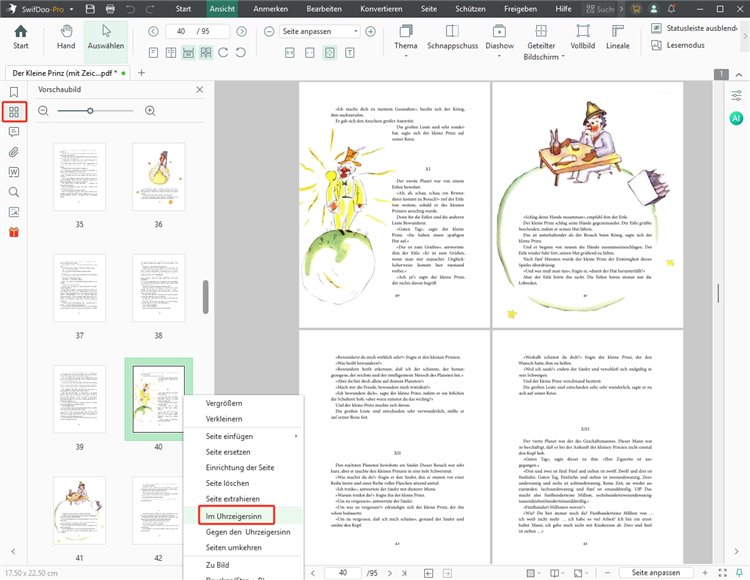Switch to the Schützen tab
The image size is (750, 580).
coord(470,9)
